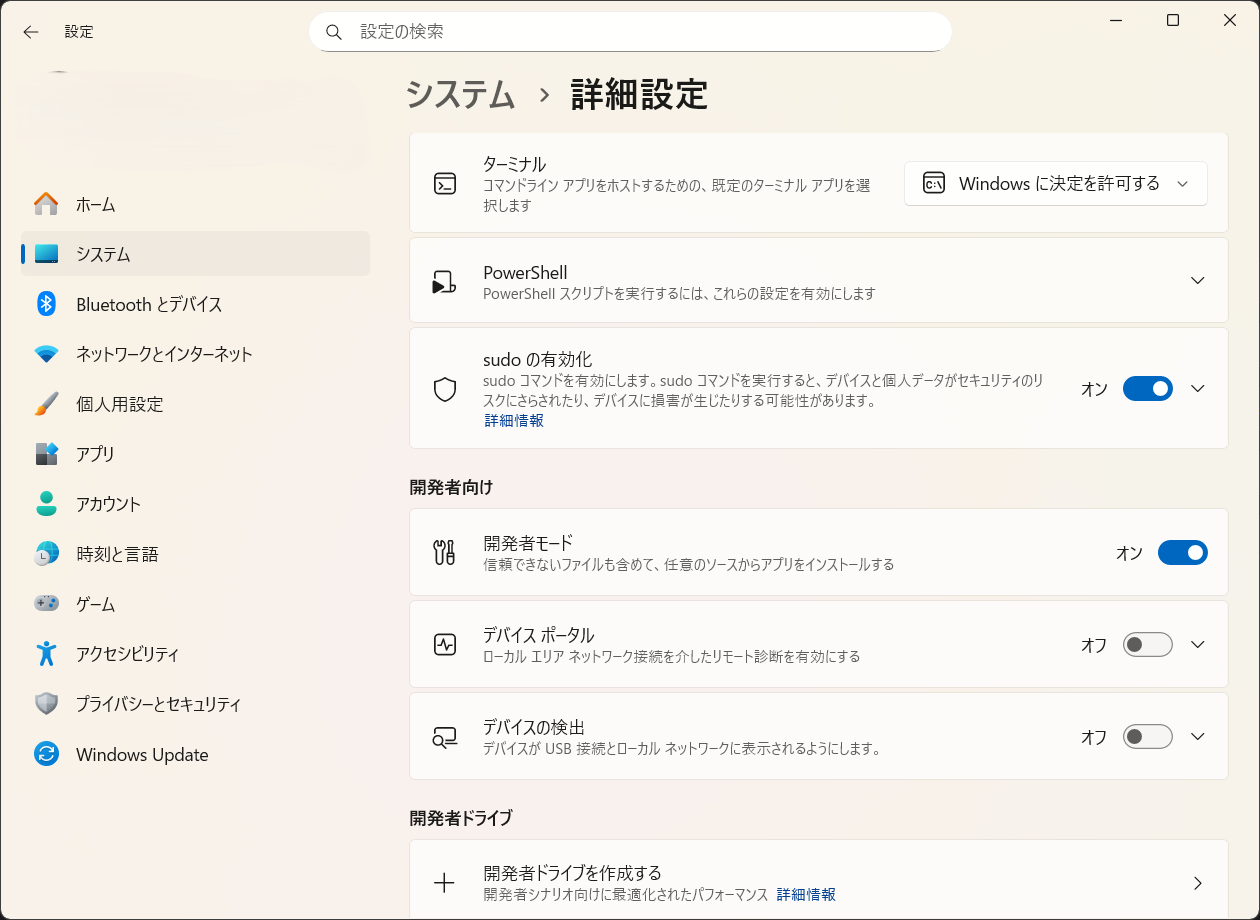Click the device discovery icon
This screenshot has height=920, width=1260.
(x=445, y=737)
